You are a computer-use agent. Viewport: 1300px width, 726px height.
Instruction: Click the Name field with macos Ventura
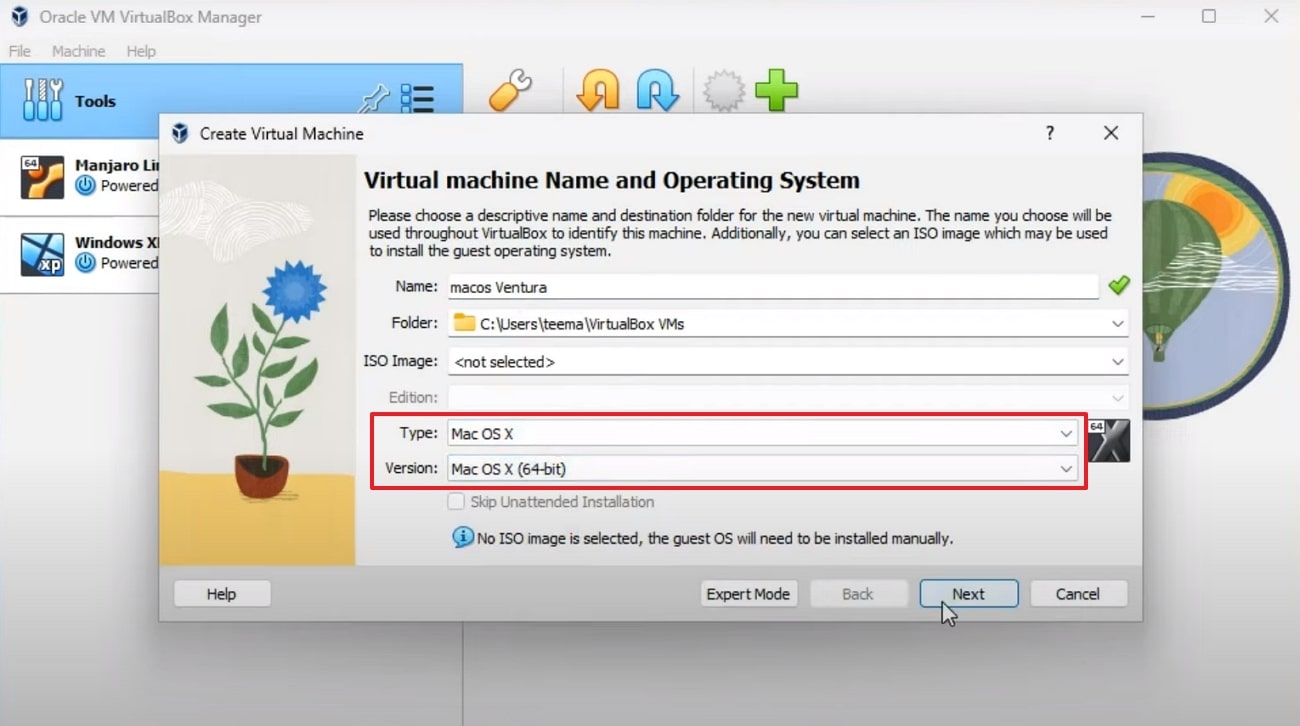(x=772, y=287)
